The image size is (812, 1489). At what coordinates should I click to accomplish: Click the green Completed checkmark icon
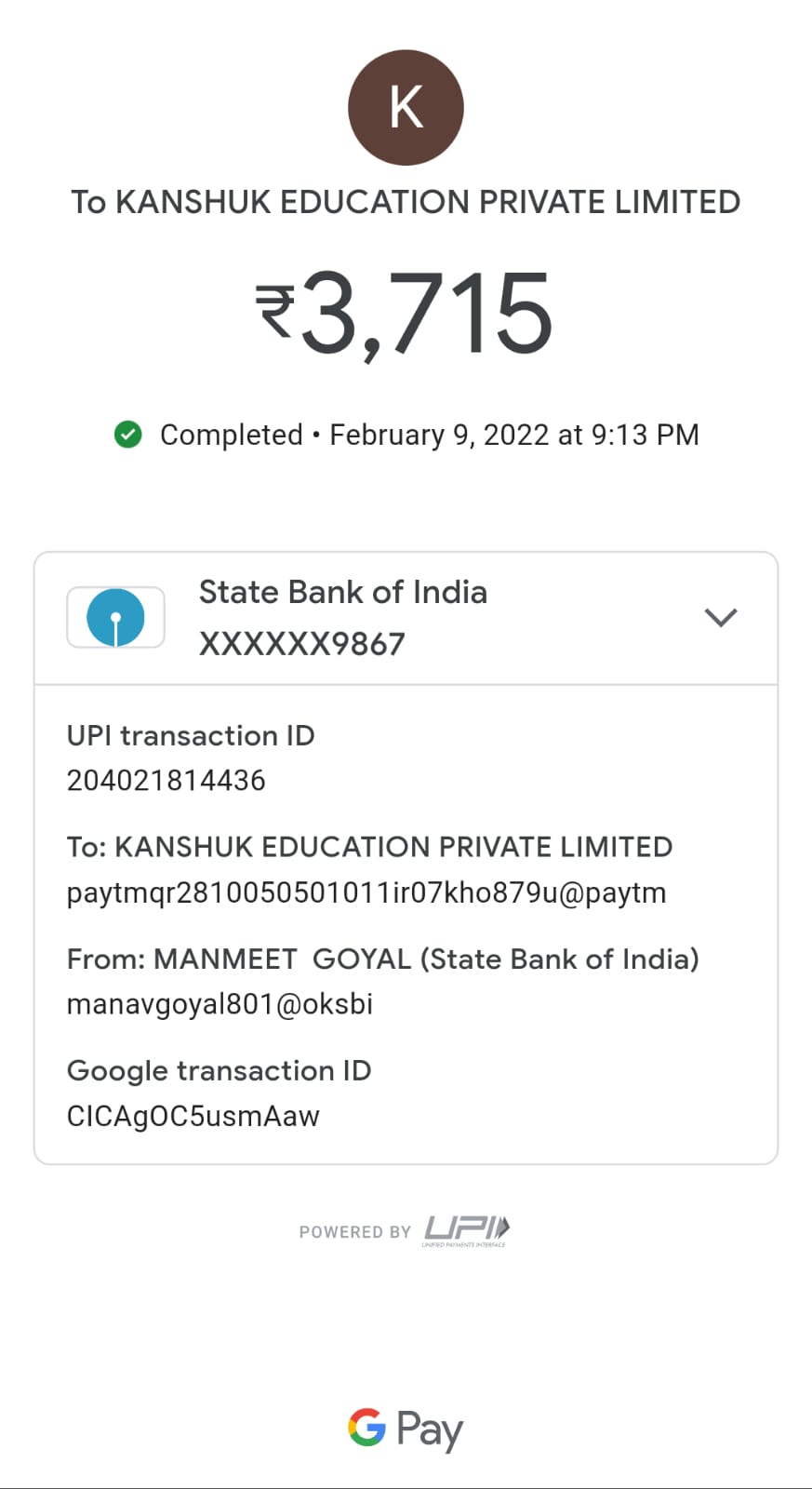127,435
